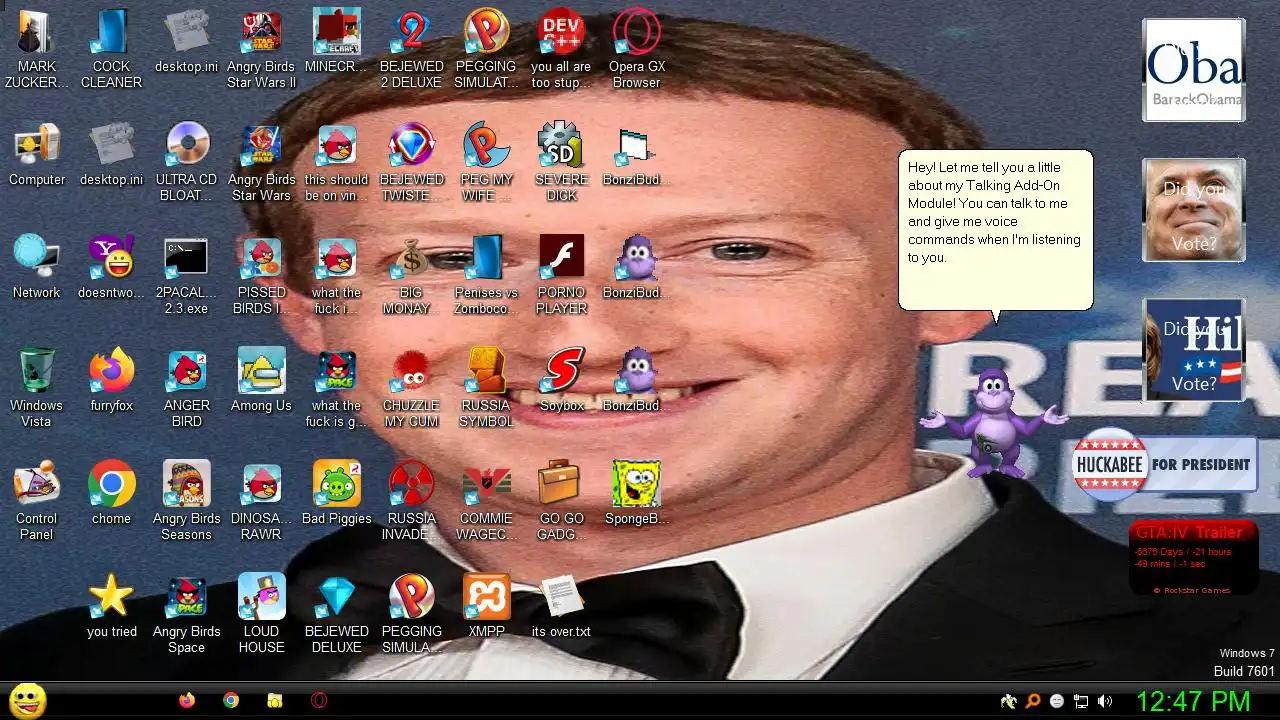Open the Angry Birds Space shortcut
Viewport: 1280px width, 720px height.
[x=187, y=615]
